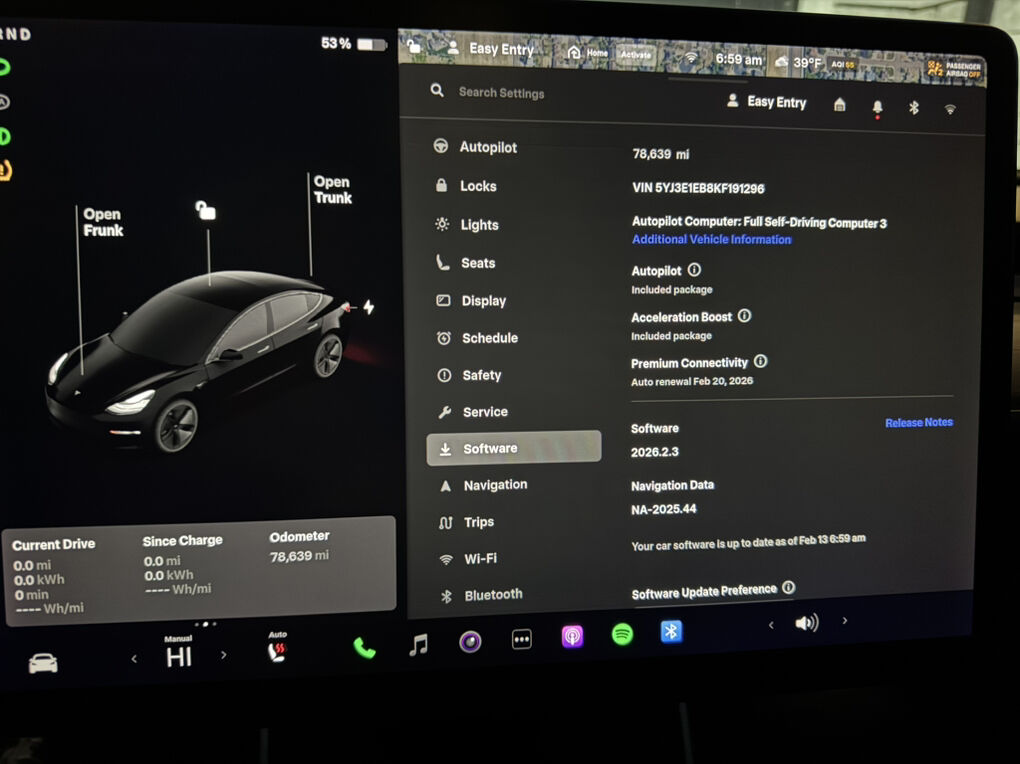The width and height of the screenshot is (1020, 764).
Task: Open the notifications bell icon
Action: tap(877, 107)
